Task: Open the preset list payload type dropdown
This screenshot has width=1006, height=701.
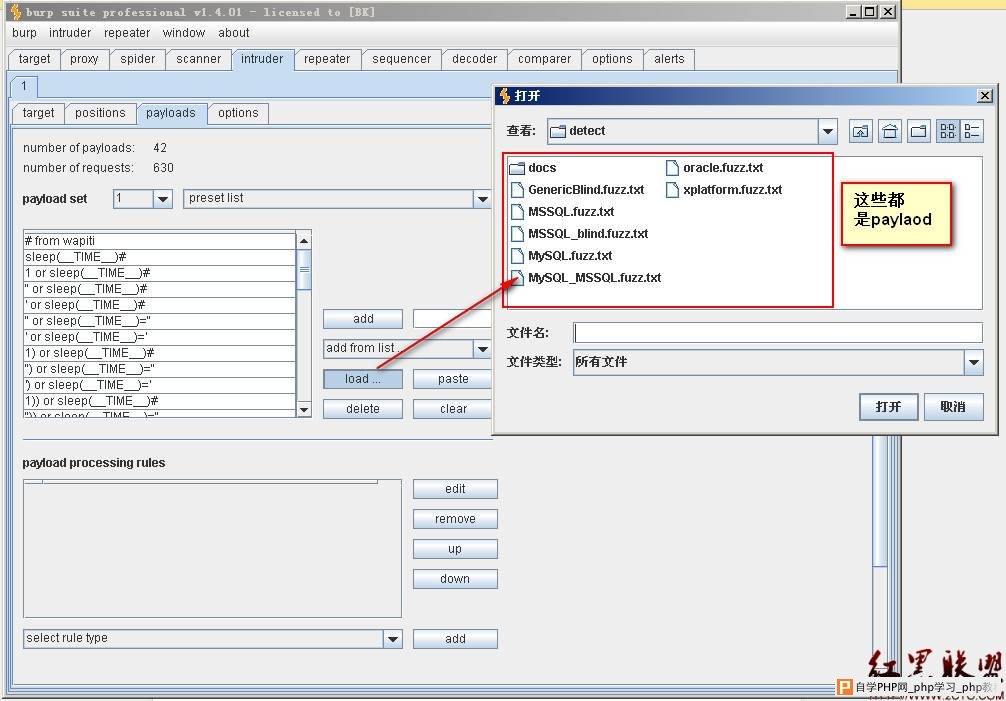Action: 482,199
